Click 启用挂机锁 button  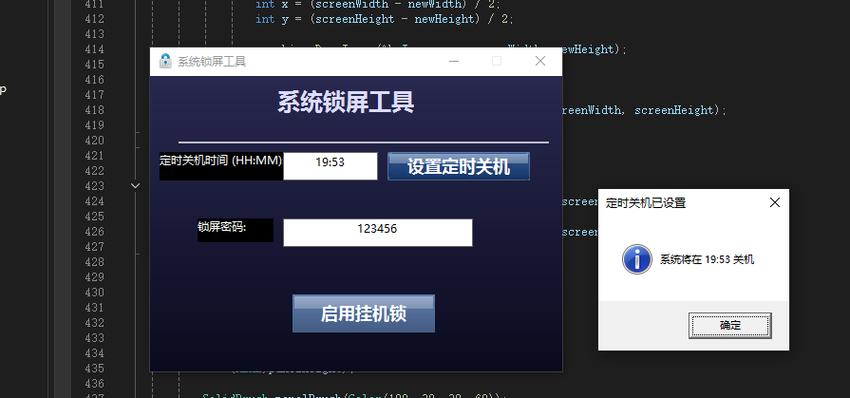pos(363,313)
